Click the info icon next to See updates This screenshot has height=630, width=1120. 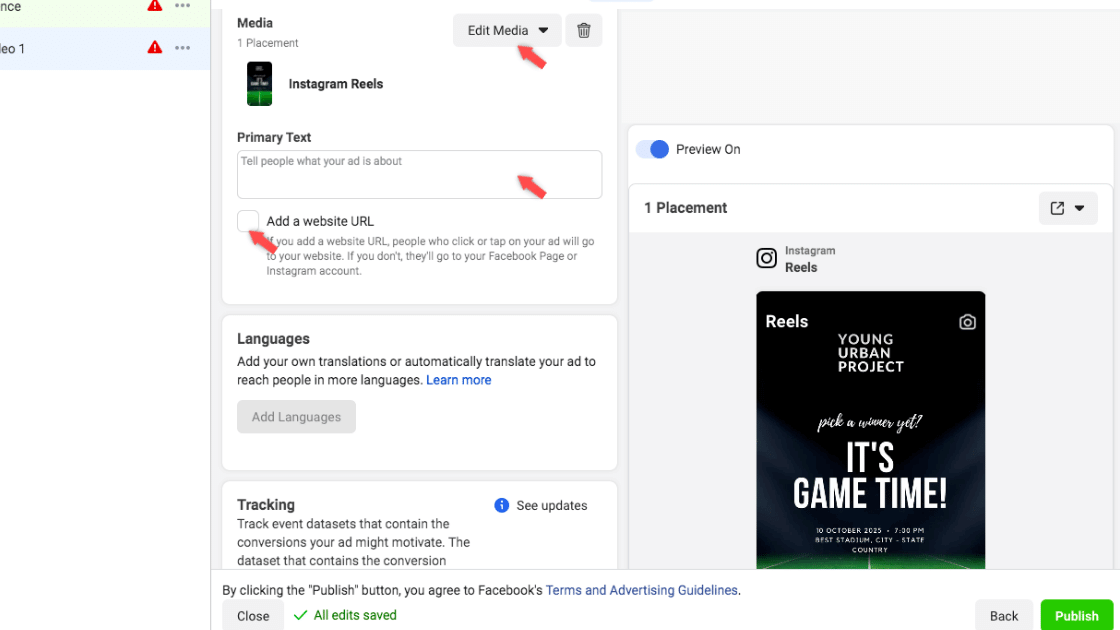pyautogui.click(x=501, y=505)
